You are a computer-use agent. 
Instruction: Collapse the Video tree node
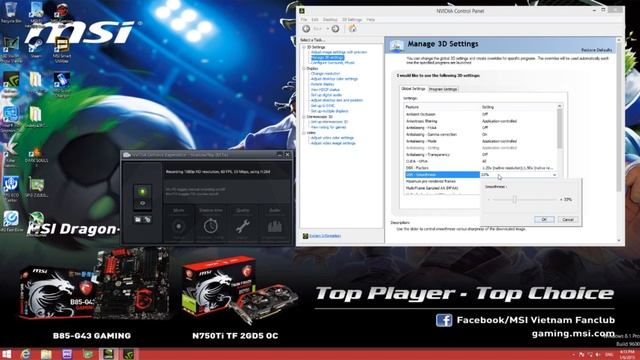pyautogui.click(x=304, y=133)
